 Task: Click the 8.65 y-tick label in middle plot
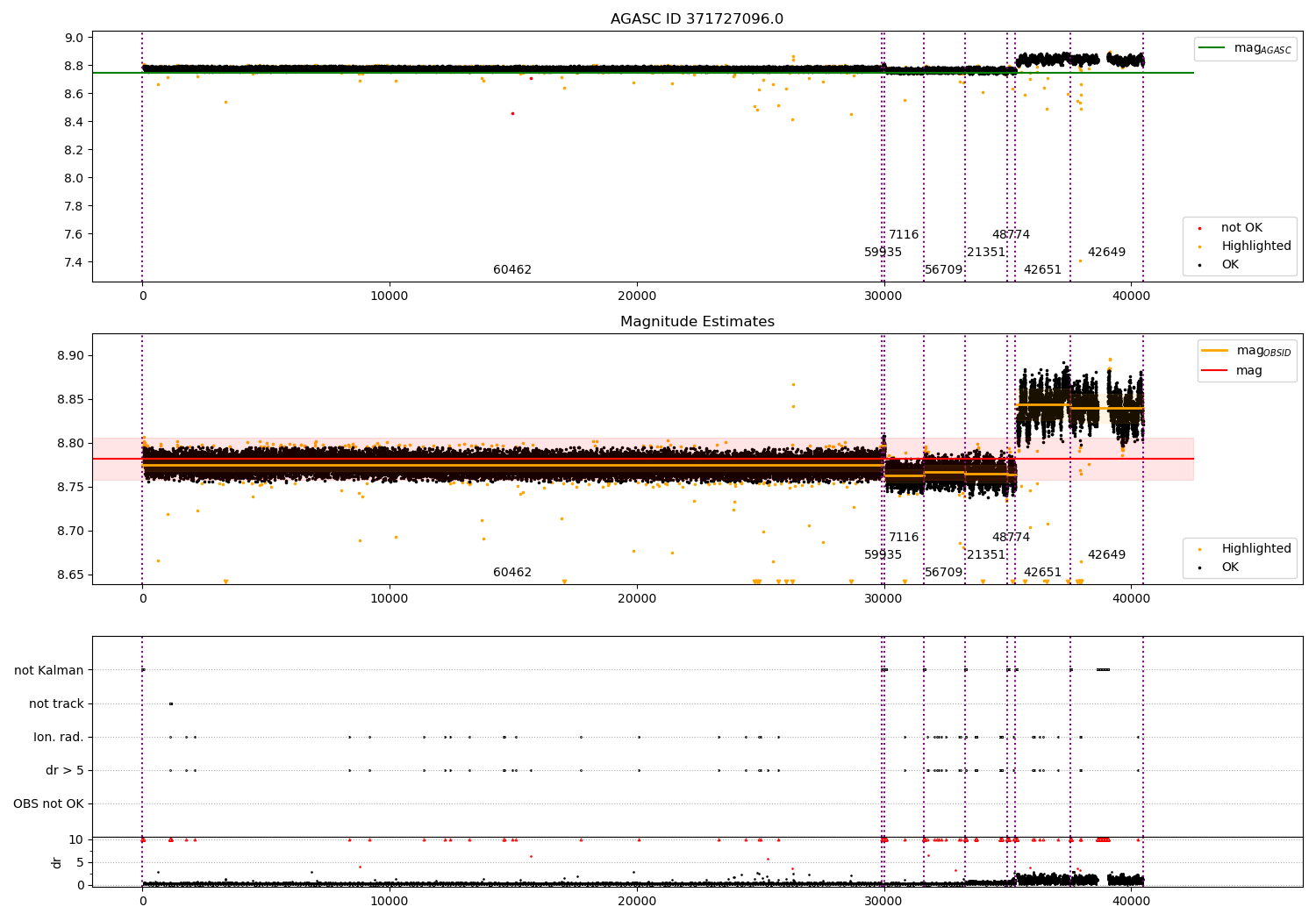click(71, 575)
